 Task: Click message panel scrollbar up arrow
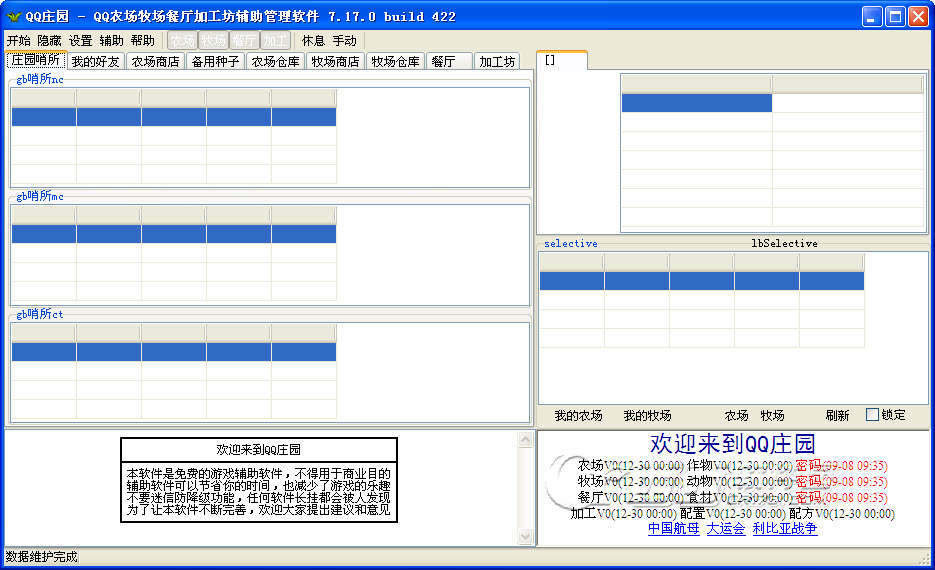tap(525, 439)
